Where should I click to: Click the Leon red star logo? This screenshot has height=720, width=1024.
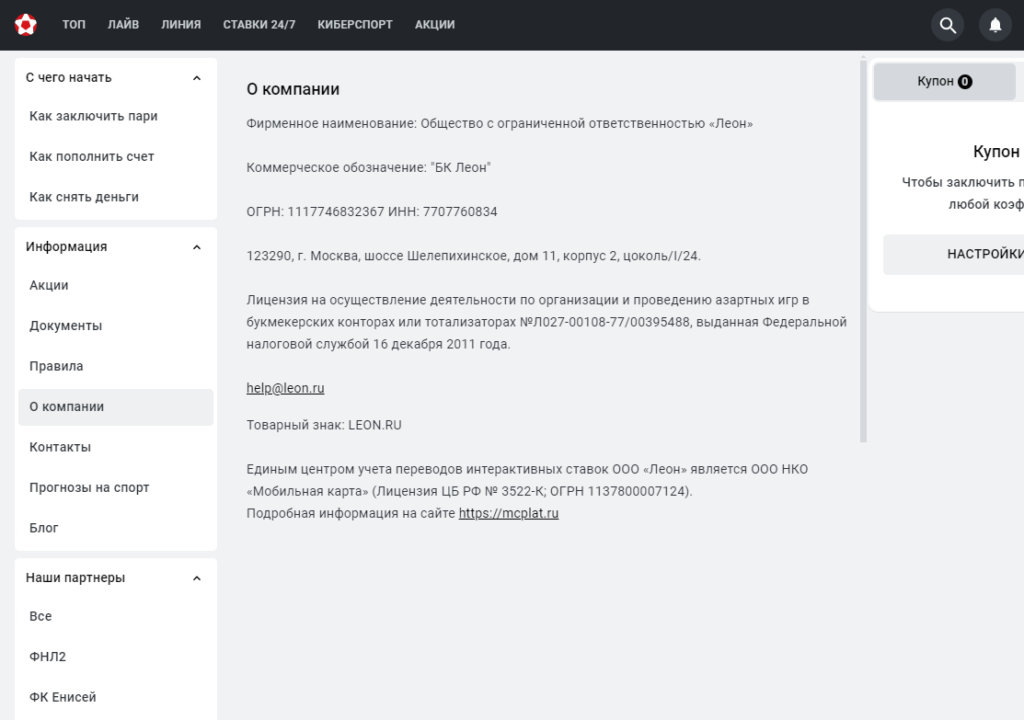tap(25, 25)
